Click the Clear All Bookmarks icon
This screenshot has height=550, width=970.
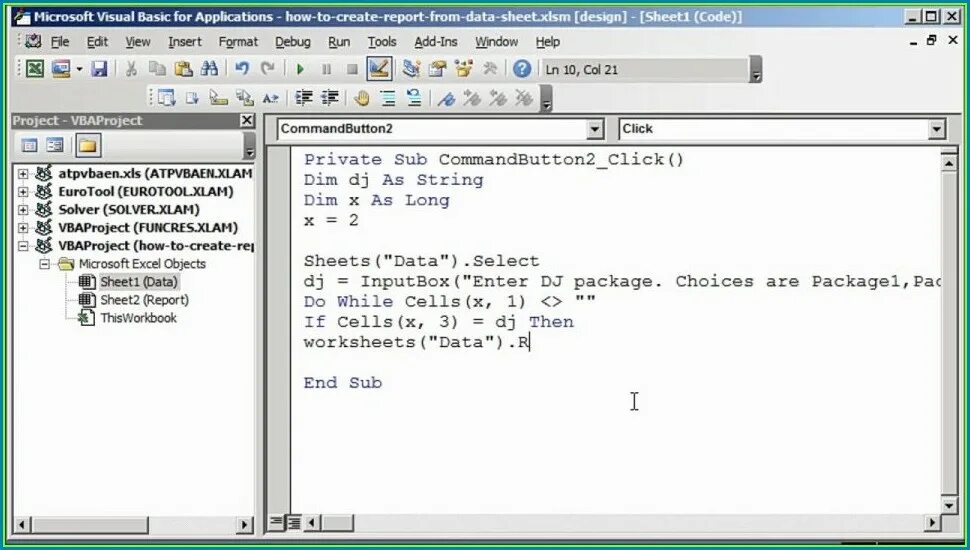[524, 98]
